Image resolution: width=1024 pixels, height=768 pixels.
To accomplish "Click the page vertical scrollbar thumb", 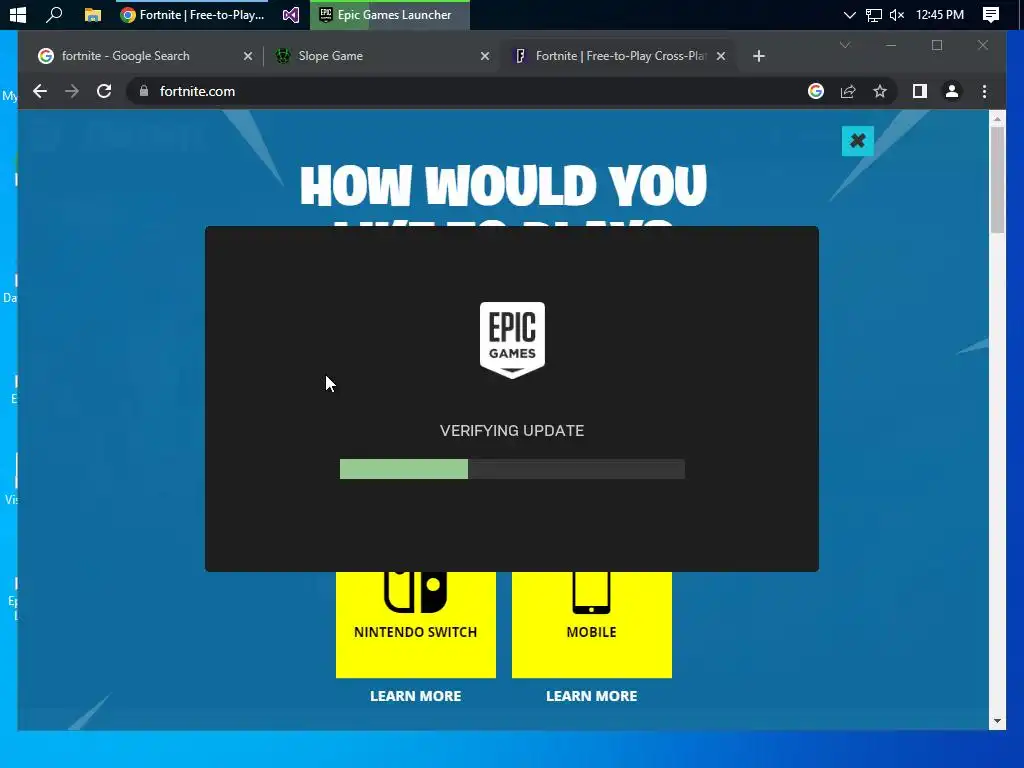I will tap(997, 180).
